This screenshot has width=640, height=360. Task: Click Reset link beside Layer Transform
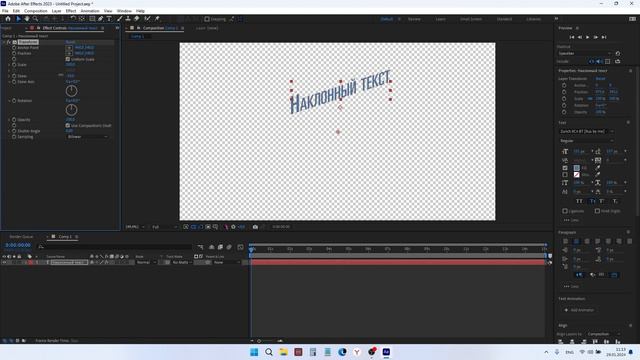[600, 78]
